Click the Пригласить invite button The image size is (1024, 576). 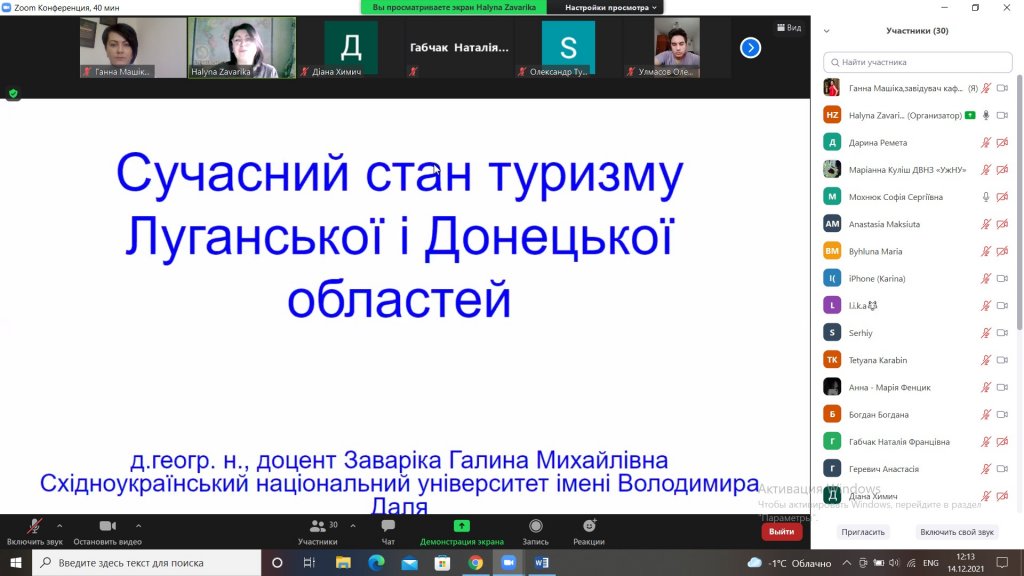coord(863,532)
